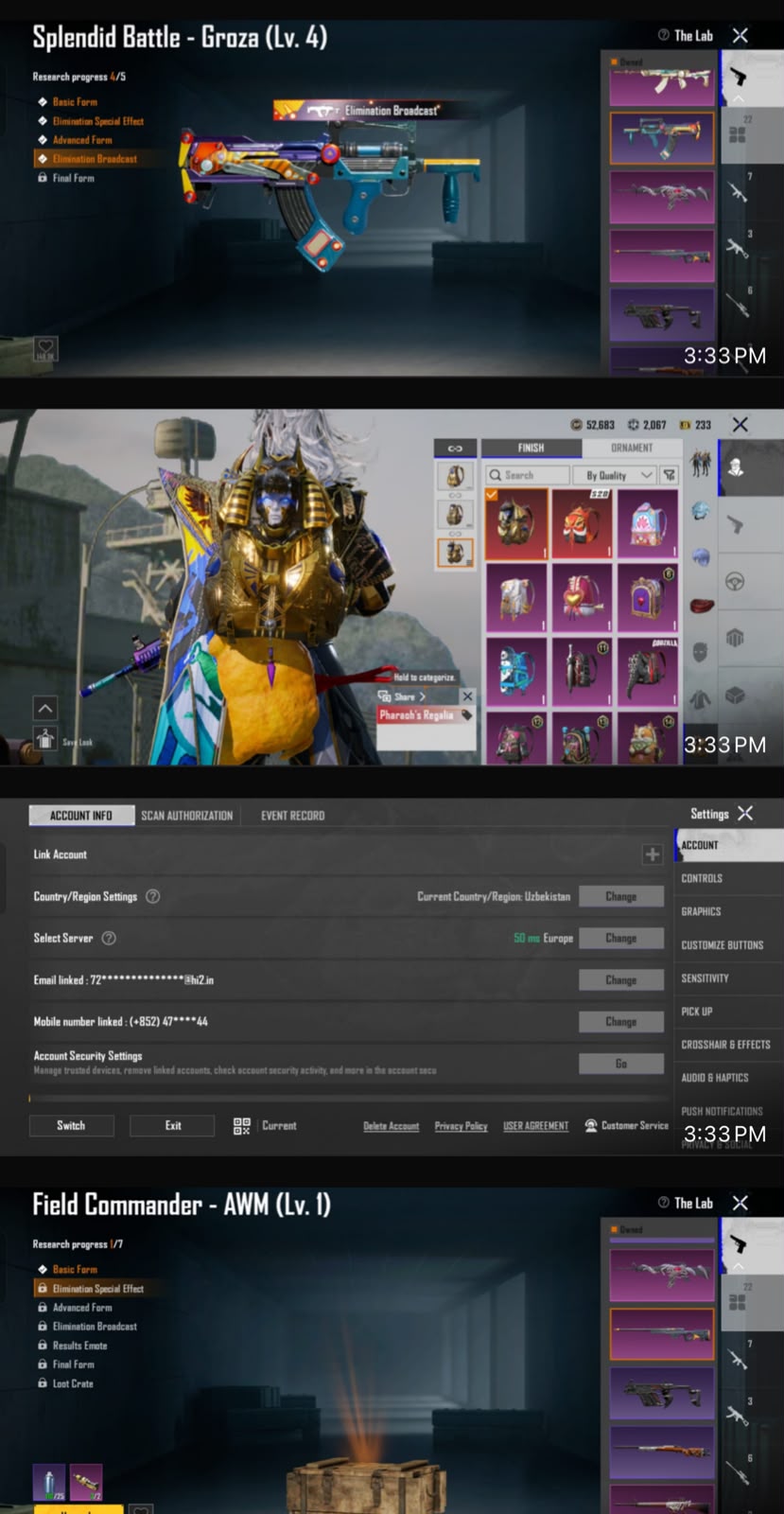Open help icon next to Country/Region Settings
This screenshot has width=784, height=1514.
[152, 896]
